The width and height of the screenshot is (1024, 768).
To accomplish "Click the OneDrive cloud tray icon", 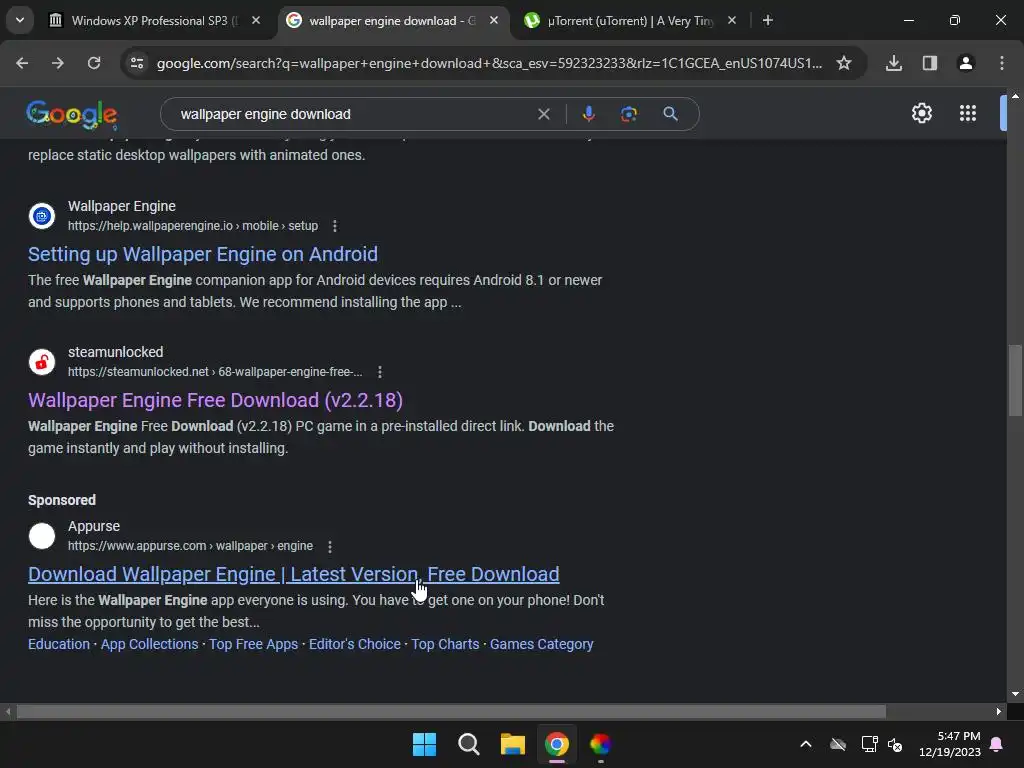I will coord(838,744).
